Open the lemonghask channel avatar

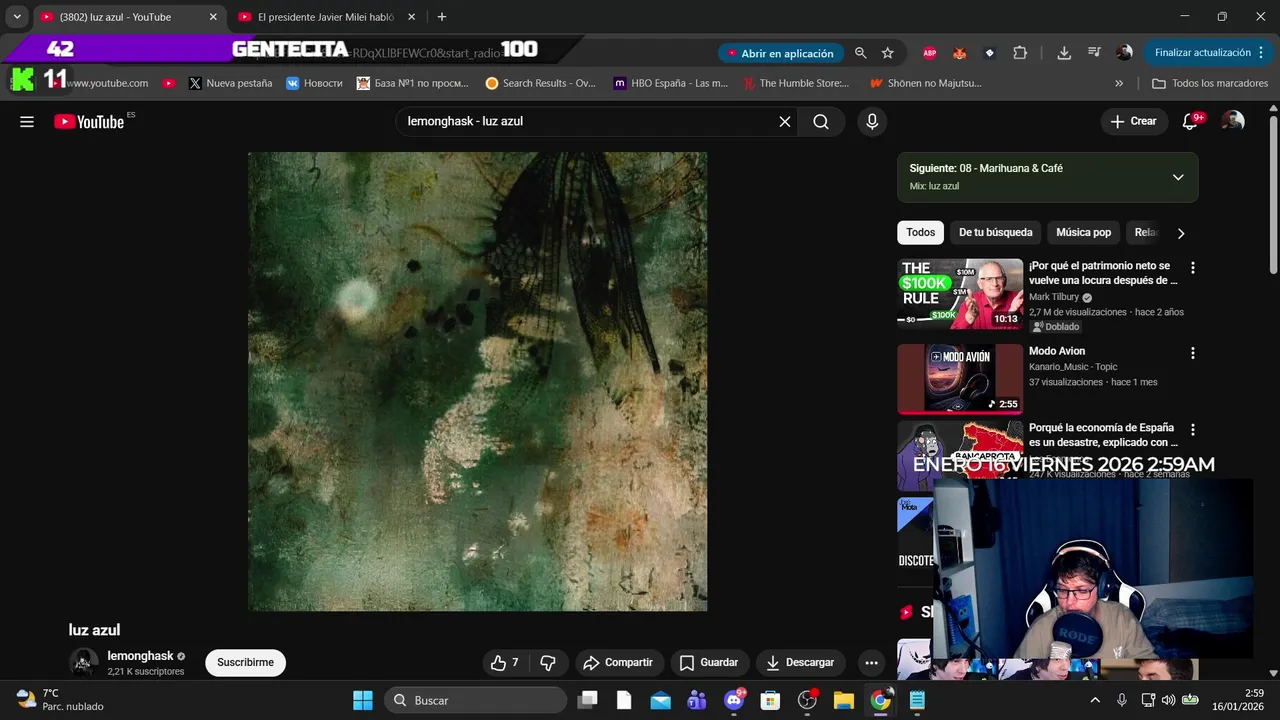(84, 662)
